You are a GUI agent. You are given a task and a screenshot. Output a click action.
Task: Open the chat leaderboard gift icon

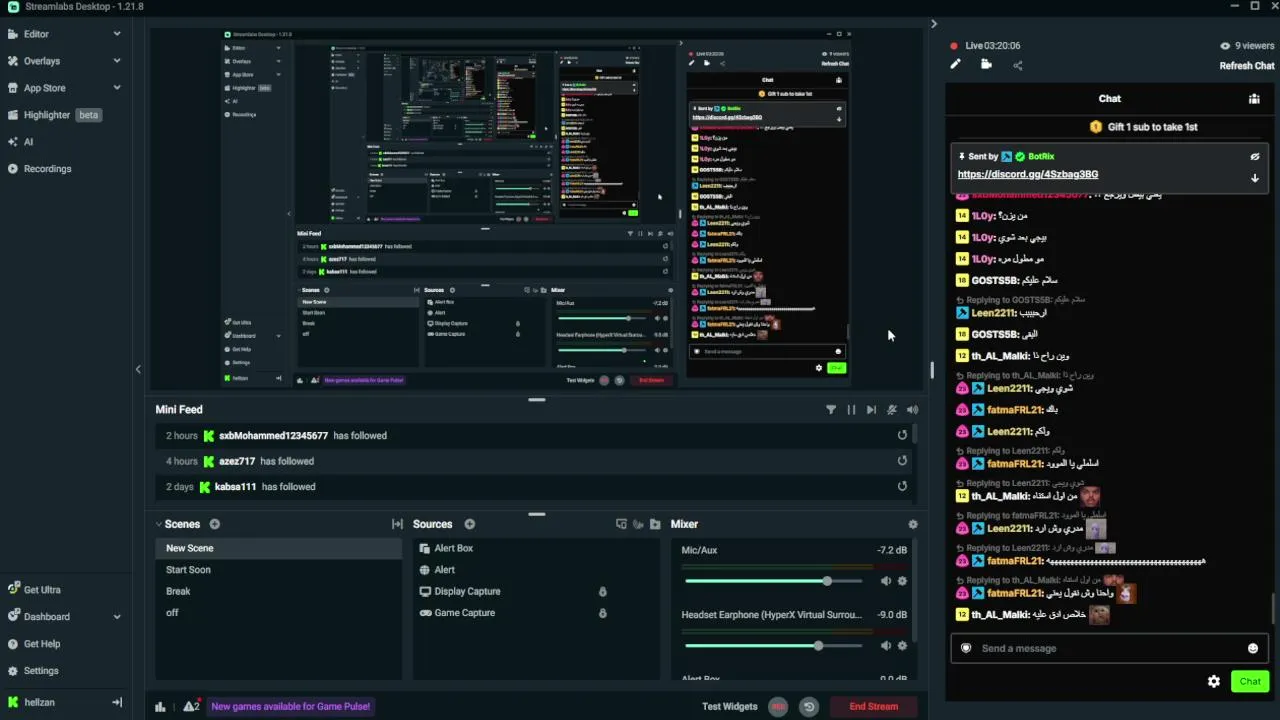coord(1254,99)
